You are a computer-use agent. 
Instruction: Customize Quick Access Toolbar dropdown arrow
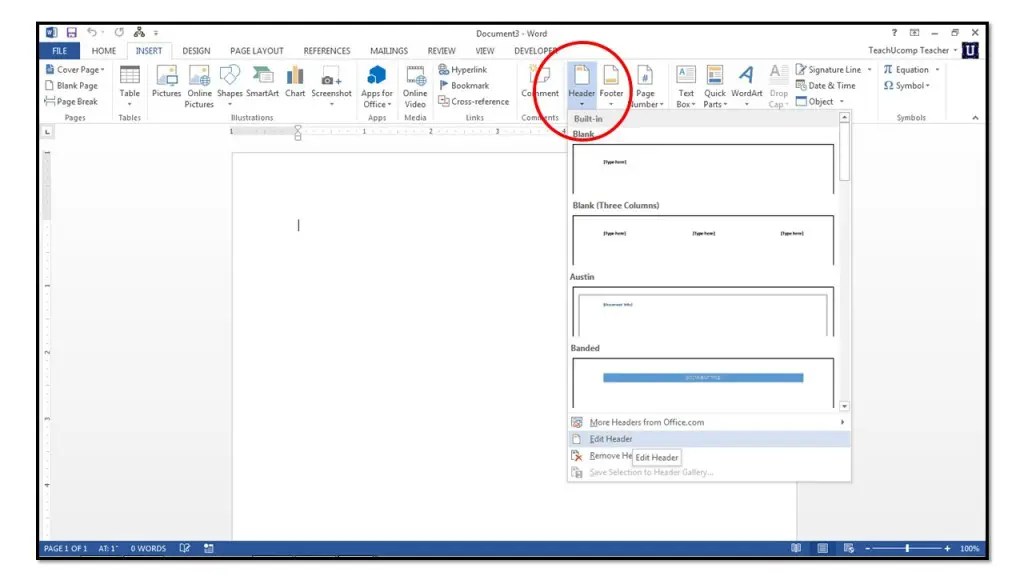[156, 33]
